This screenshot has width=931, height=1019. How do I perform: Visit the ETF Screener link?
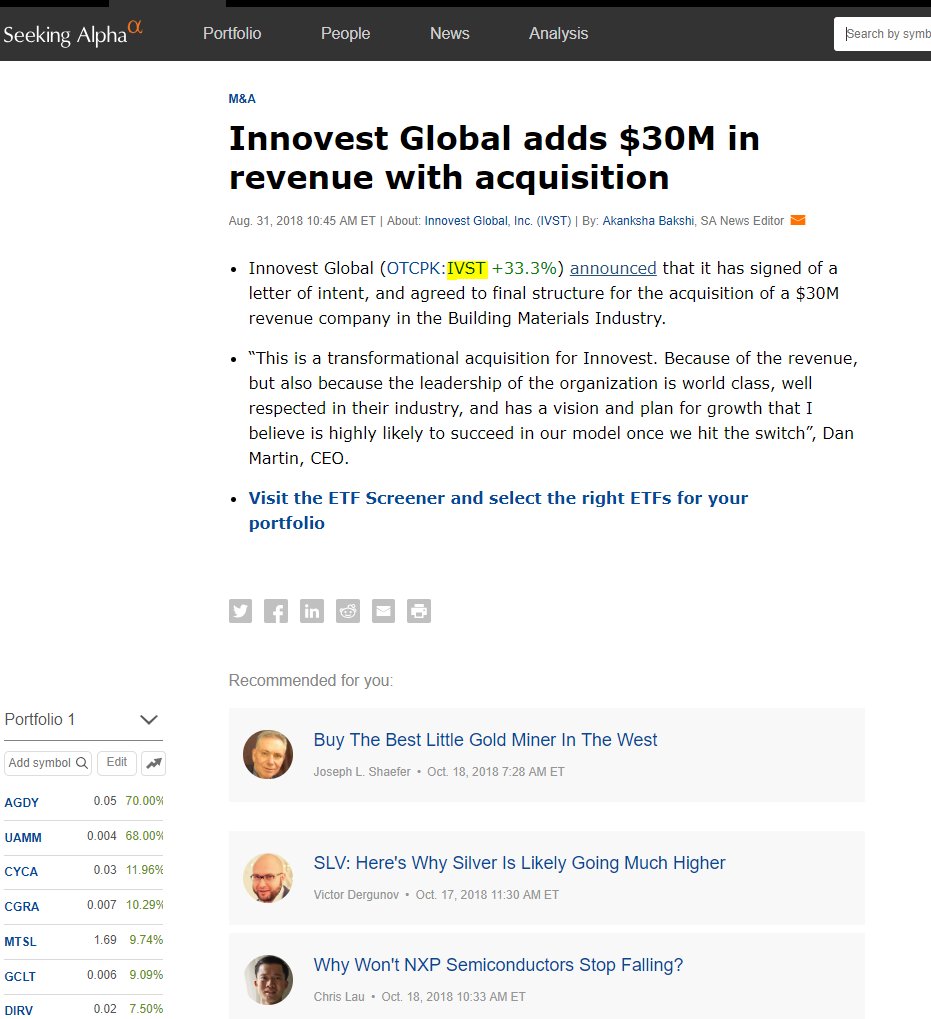[498, 510]
